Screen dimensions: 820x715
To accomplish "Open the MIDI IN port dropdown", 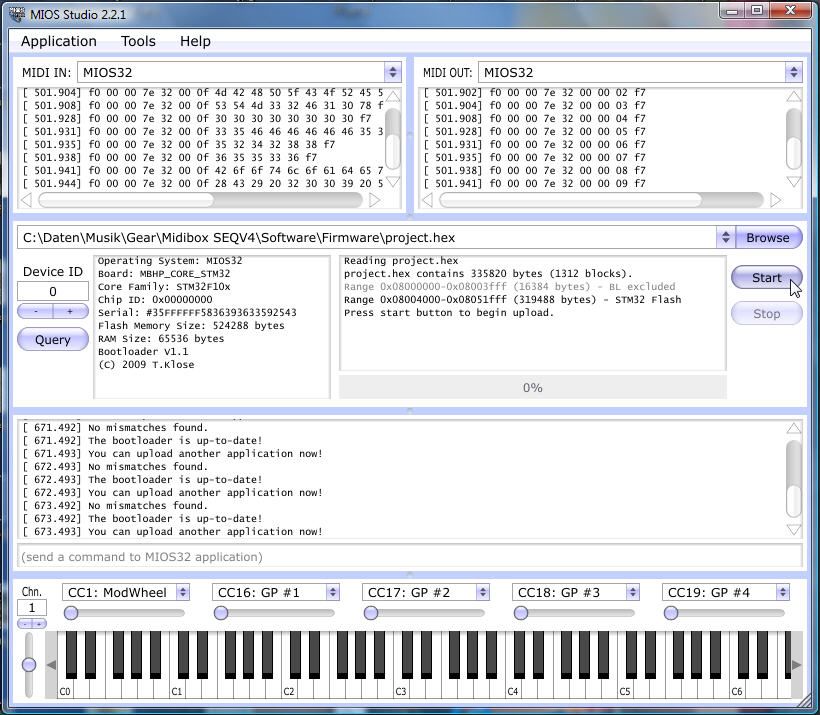I will click(393, 72).
